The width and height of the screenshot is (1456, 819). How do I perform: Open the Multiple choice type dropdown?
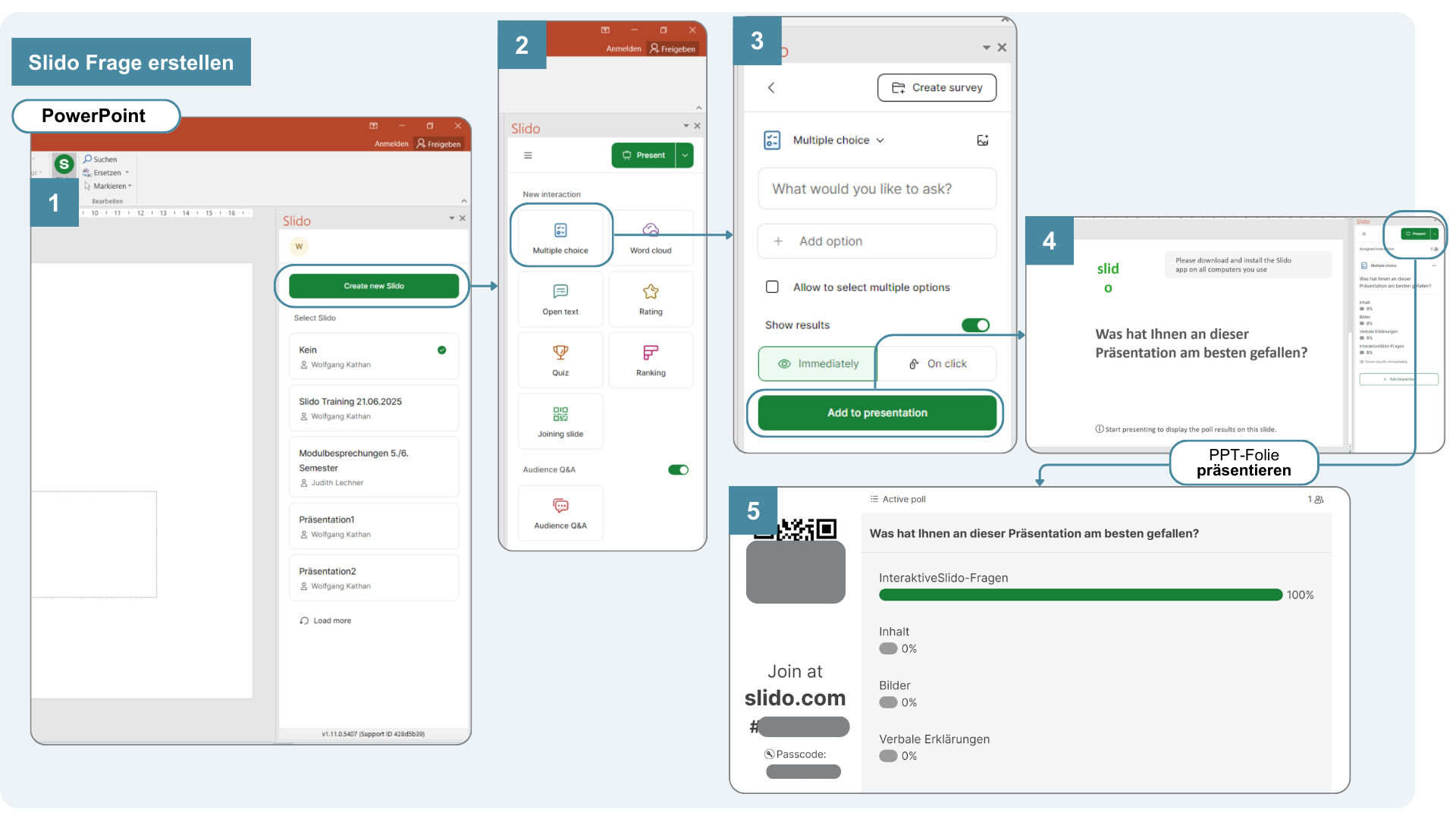[880, 140]
